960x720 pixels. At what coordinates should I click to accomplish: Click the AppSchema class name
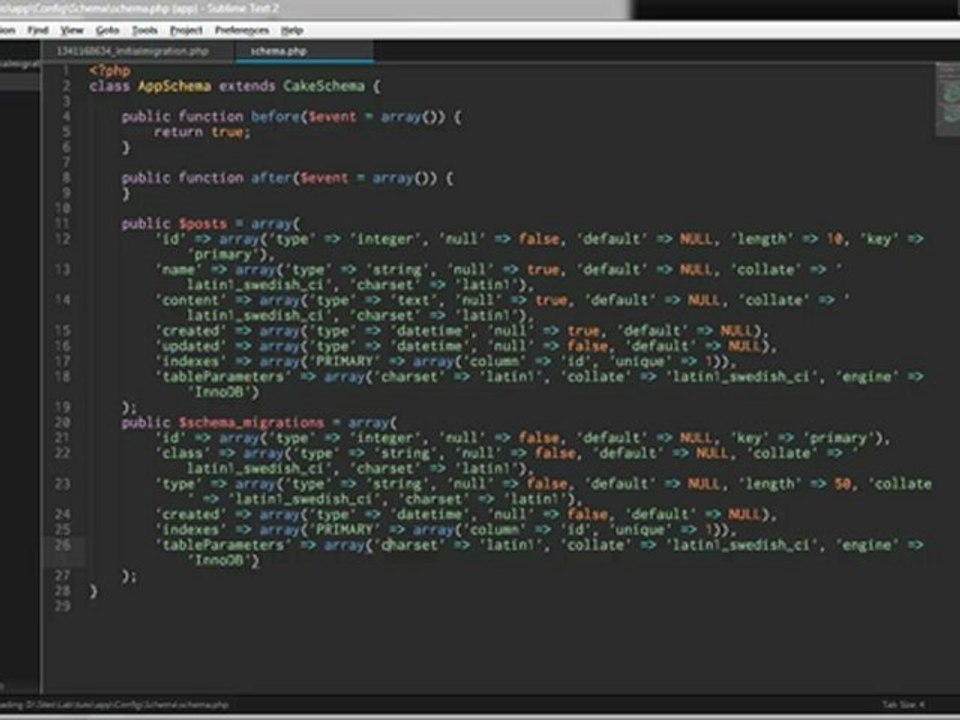[x=174, y=86]
